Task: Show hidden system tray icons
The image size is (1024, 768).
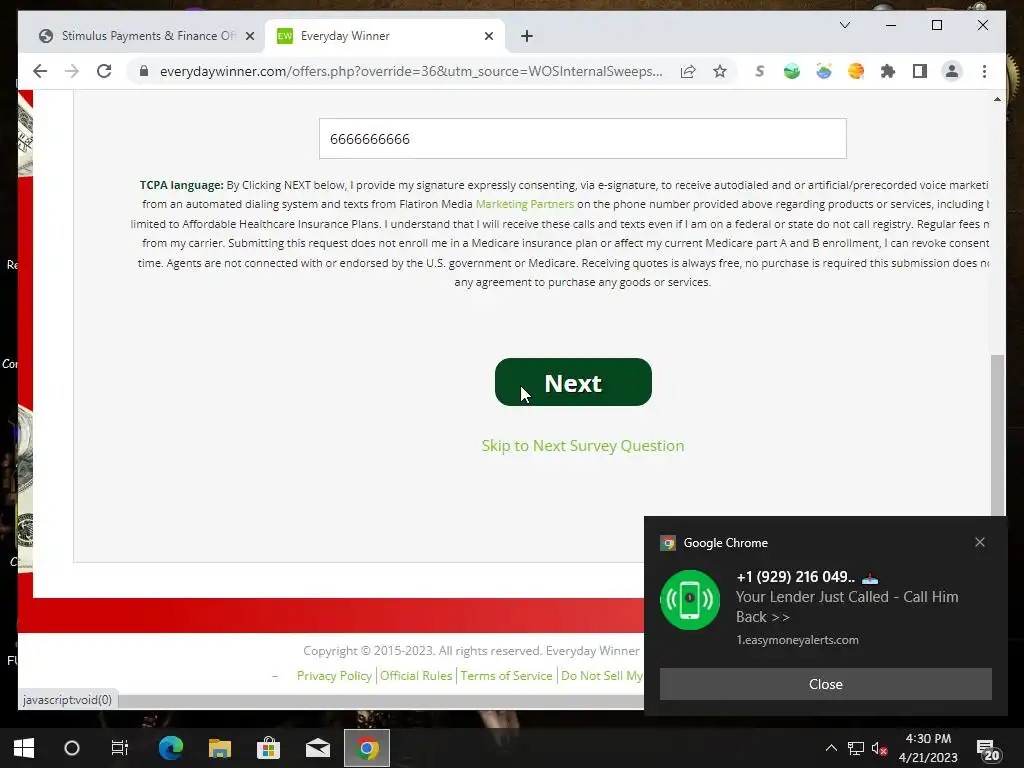Action: coord(831,748)
